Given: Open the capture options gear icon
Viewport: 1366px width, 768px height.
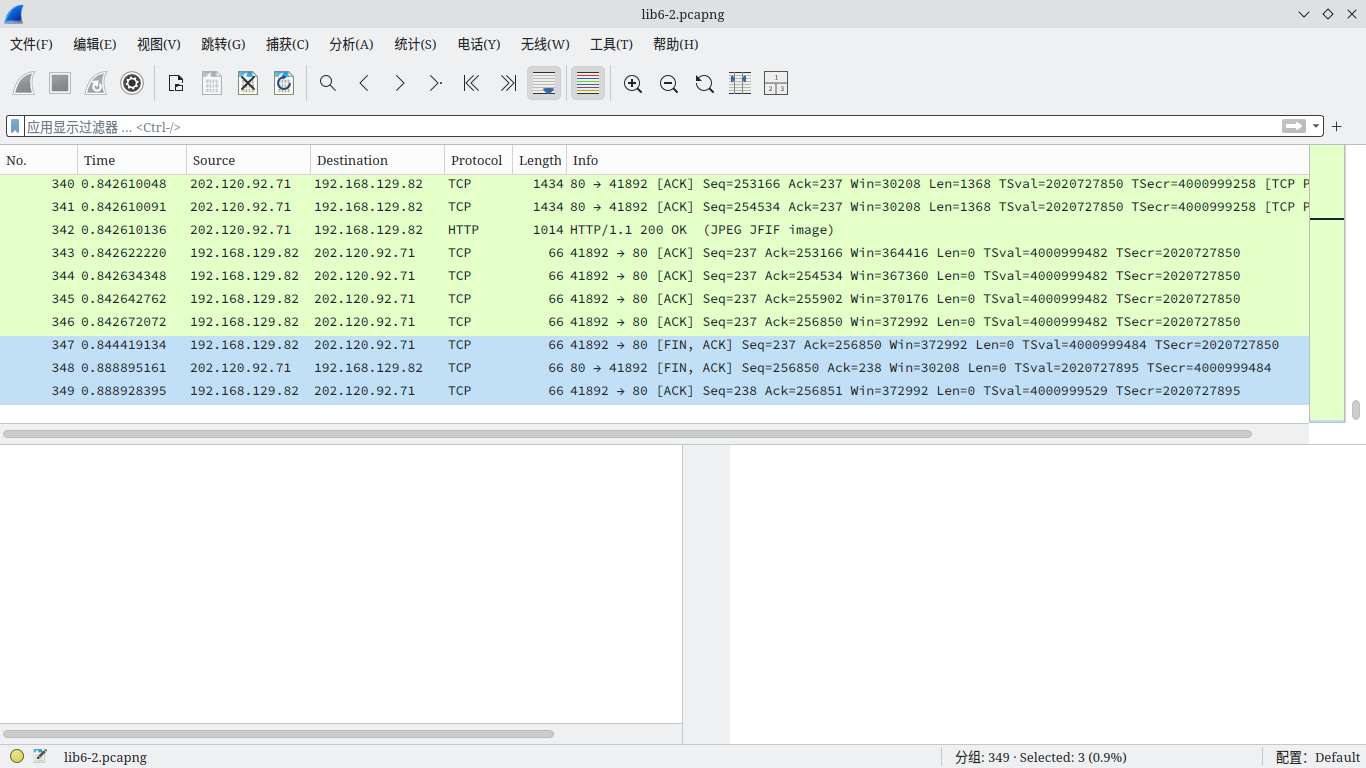Looking at the screenshot, I should pyautogui.click(x=132, y=84).
